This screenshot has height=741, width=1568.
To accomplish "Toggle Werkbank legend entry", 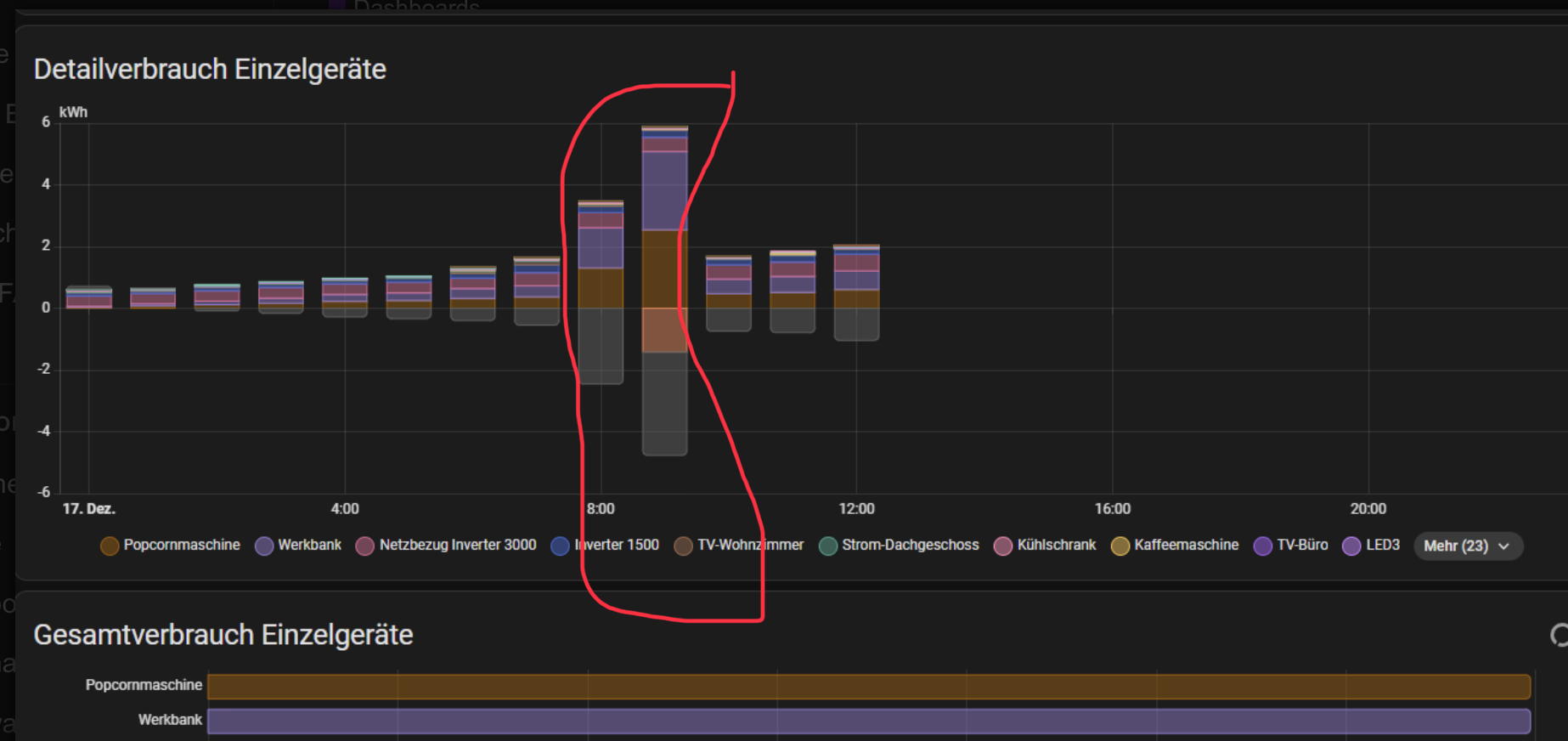I will 298,546.
